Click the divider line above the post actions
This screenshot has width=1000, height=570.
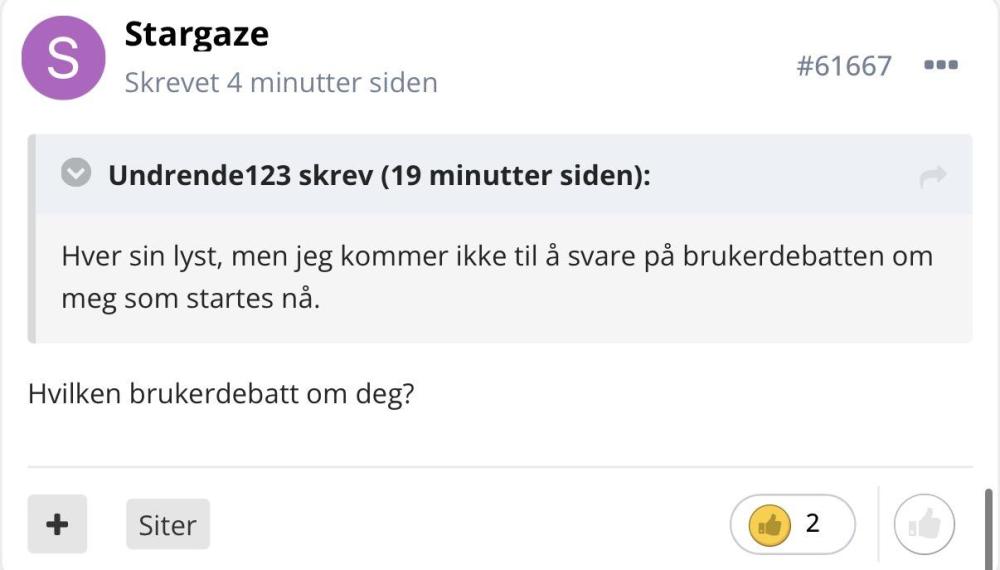(500, 467)
